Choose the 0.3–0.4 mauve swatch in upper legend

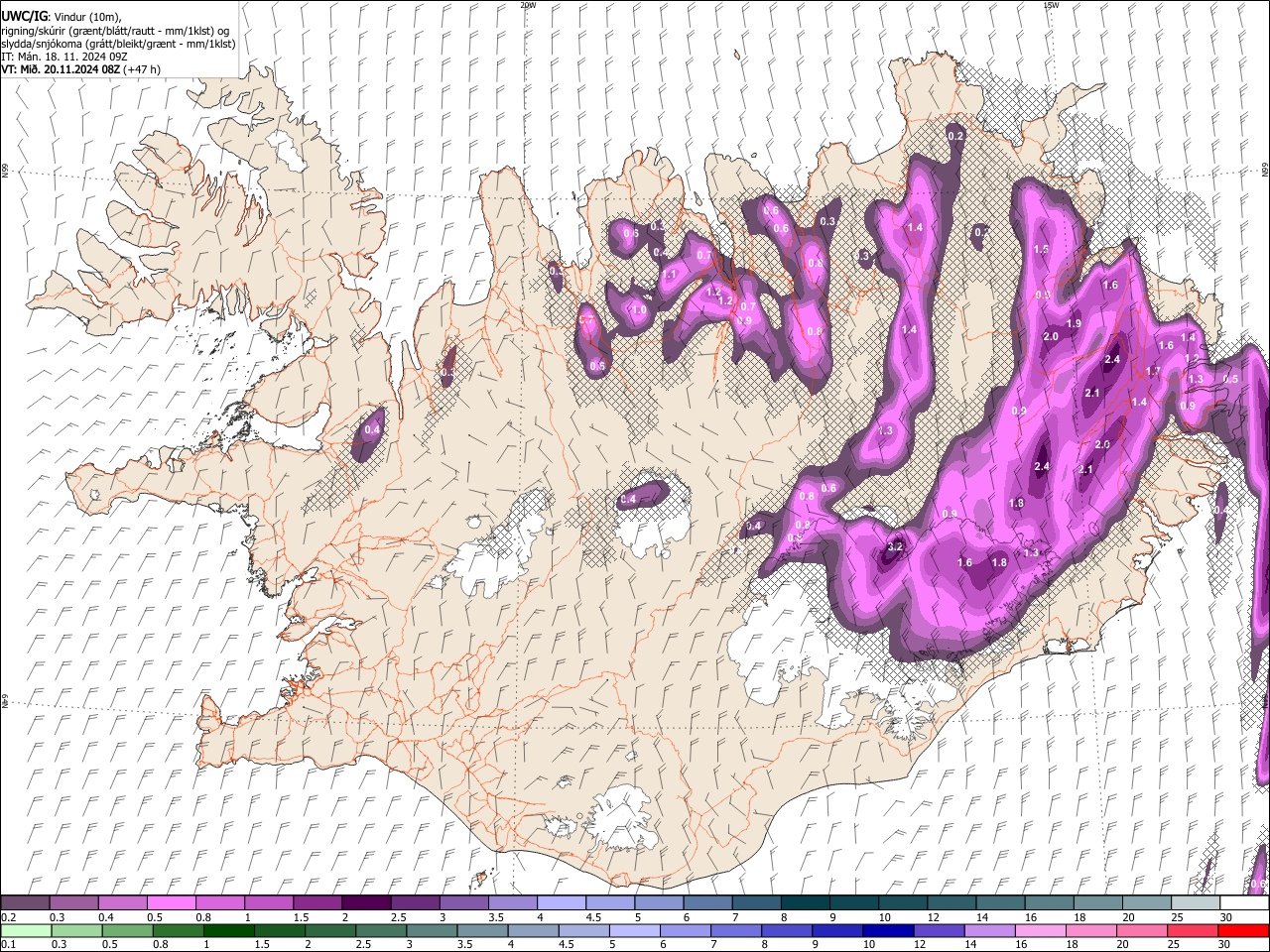pyautogui.click(x=73, y=903)
